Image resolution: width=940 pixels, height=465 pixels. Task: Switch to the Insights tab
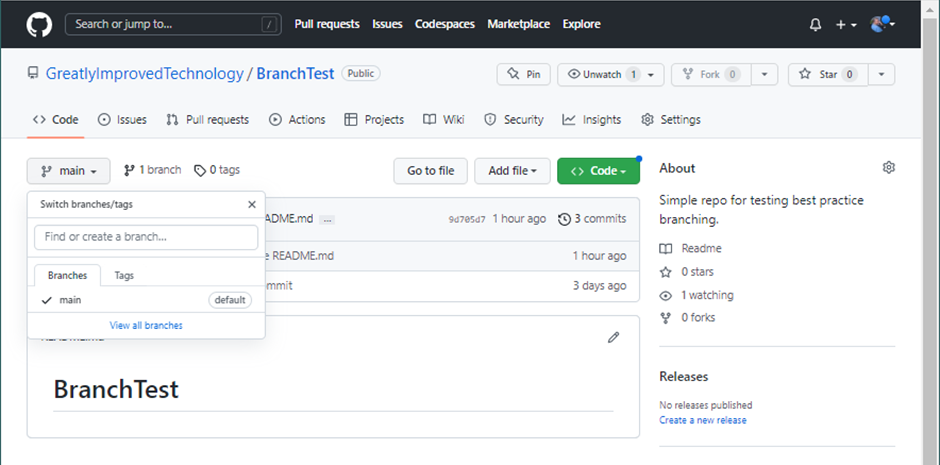coord(592,119)
